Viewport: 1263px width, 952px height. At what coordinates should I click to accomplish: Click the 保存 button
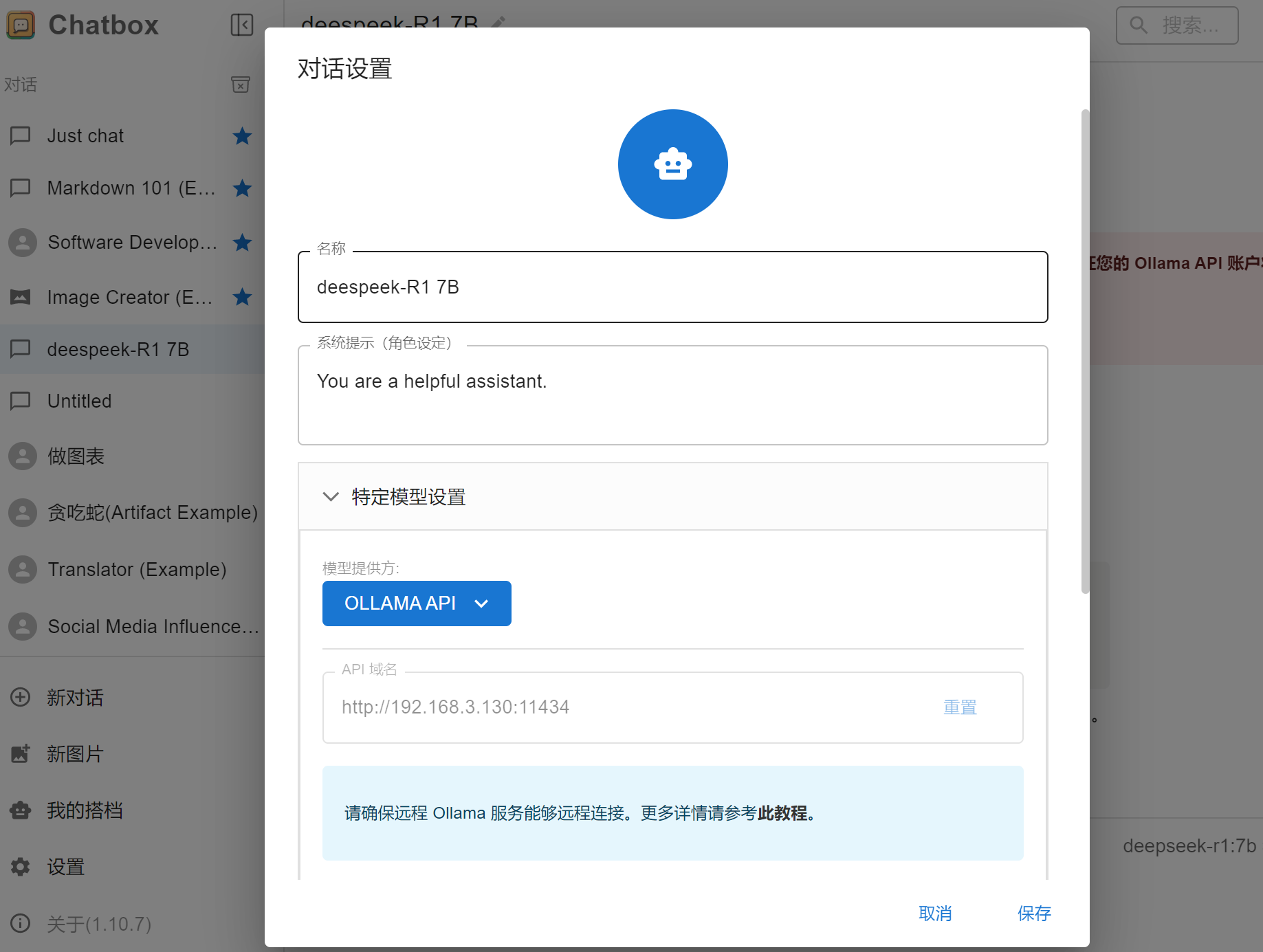[x=1034, y=913]
